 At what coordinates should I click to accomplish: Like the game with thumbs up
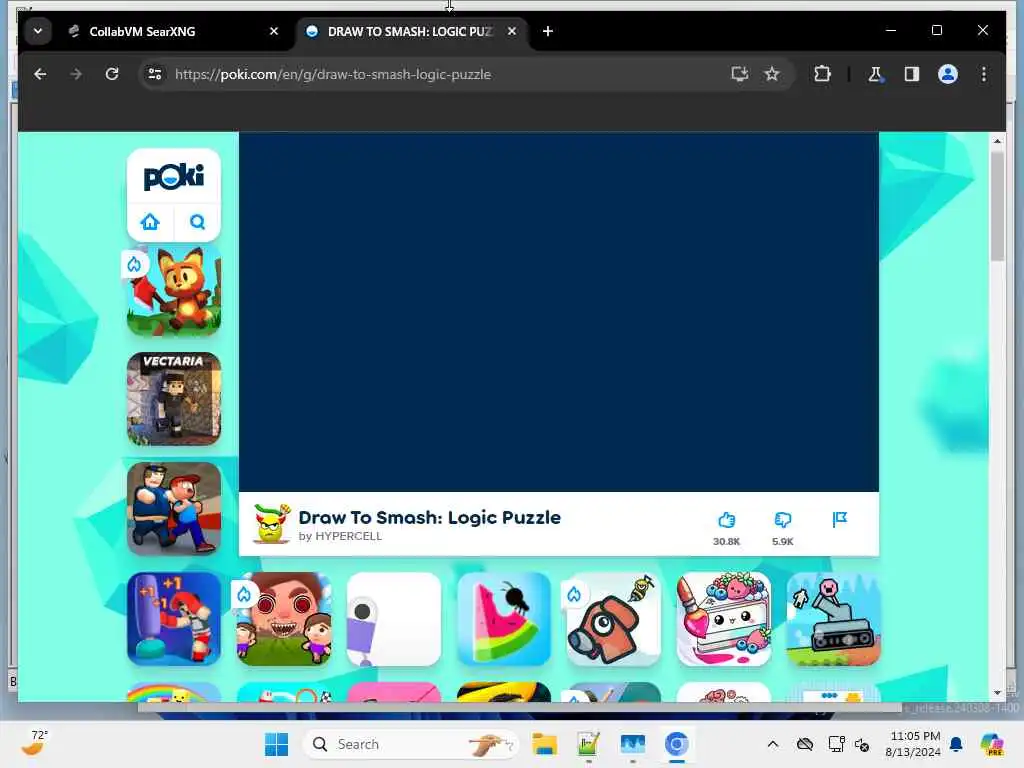pyautogui.click(x=726, y=520)
